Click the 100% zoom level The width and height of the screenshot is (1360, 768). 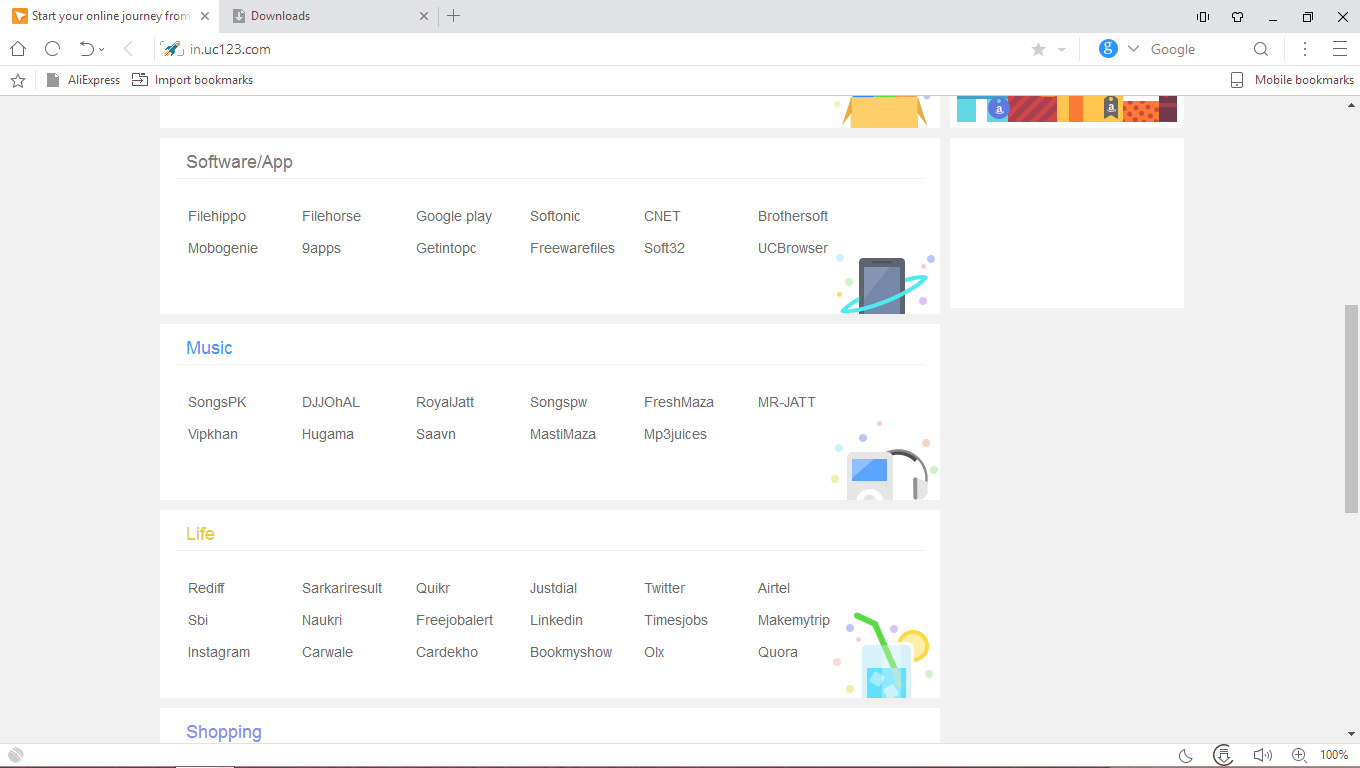(1334, 755)
